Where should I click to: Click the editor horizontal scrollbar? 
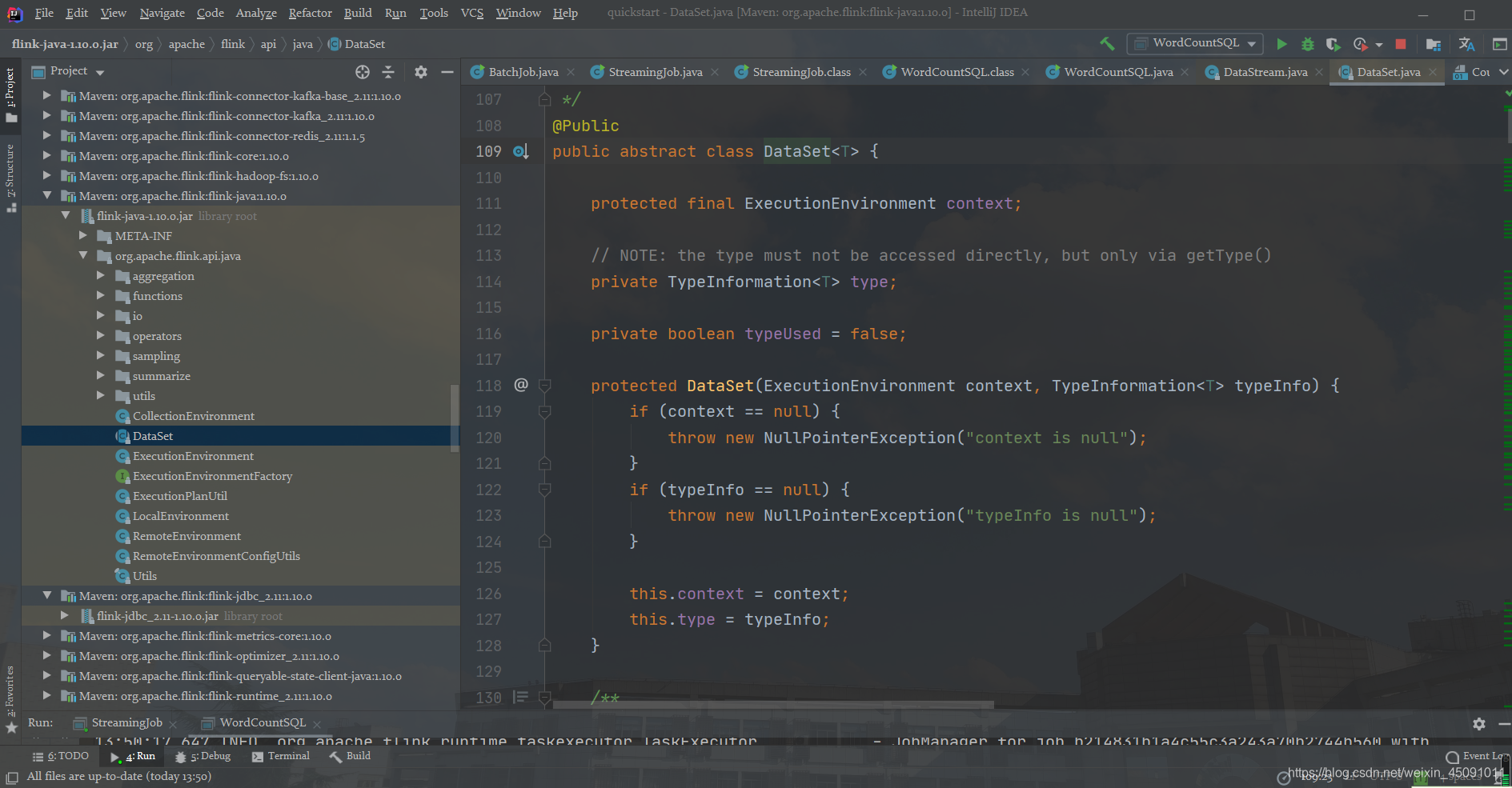pos(773,705)
